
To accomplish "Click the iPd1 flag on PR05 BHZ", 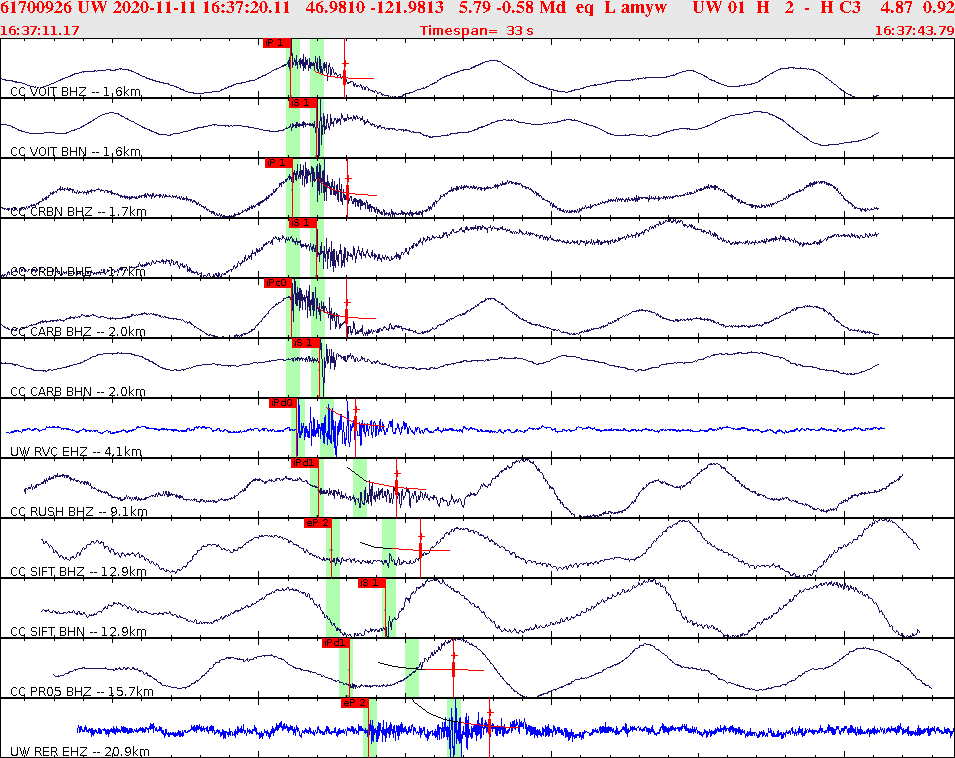I will [x=334, y=645].
